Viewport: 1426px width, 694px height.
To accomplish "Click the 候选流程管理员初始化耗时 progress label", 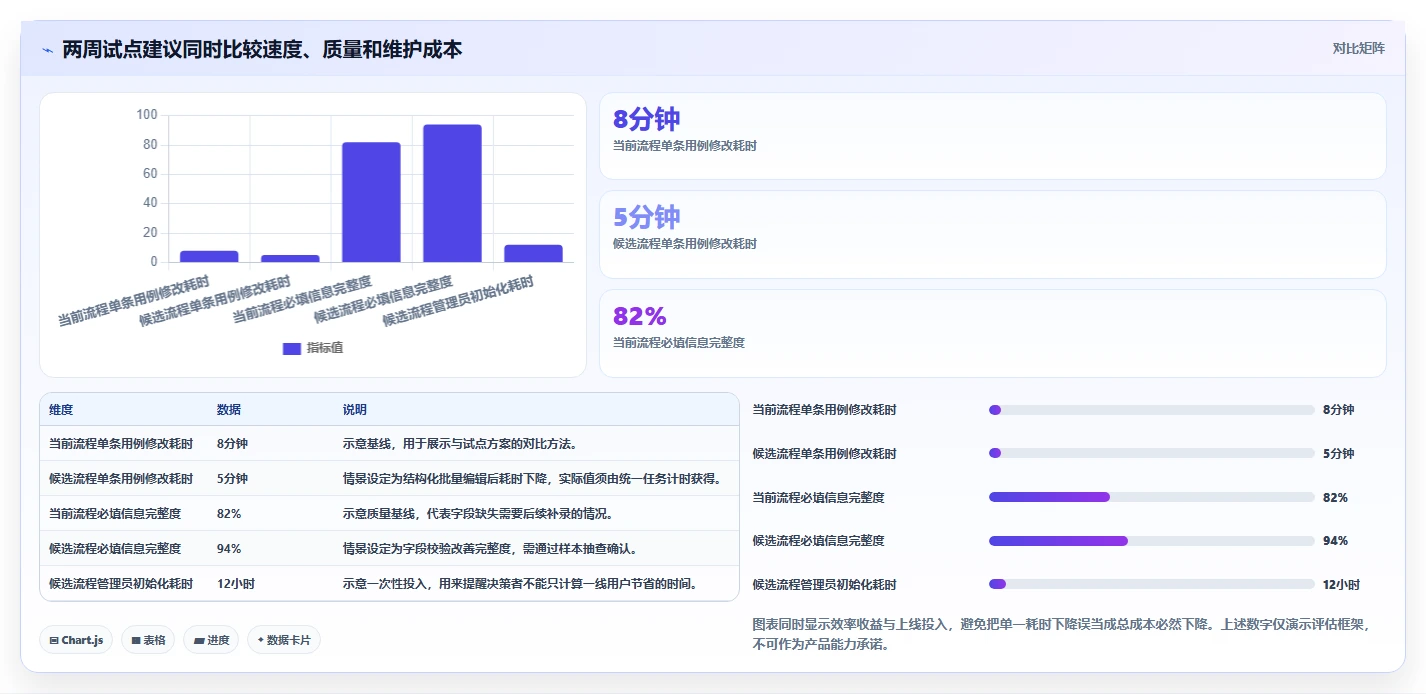I will 824,584.
